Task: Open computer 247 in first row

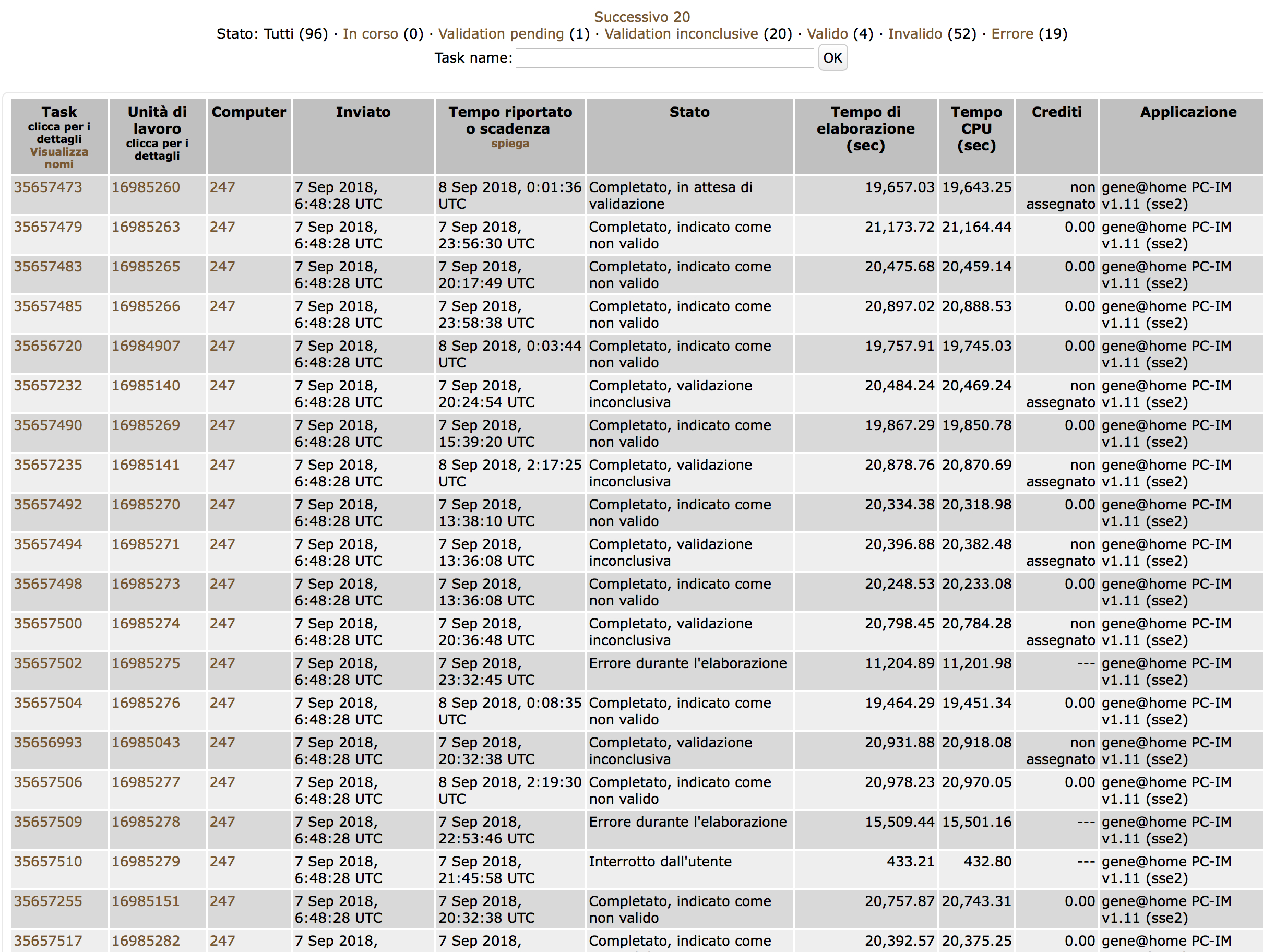Action: click(222, 187)
